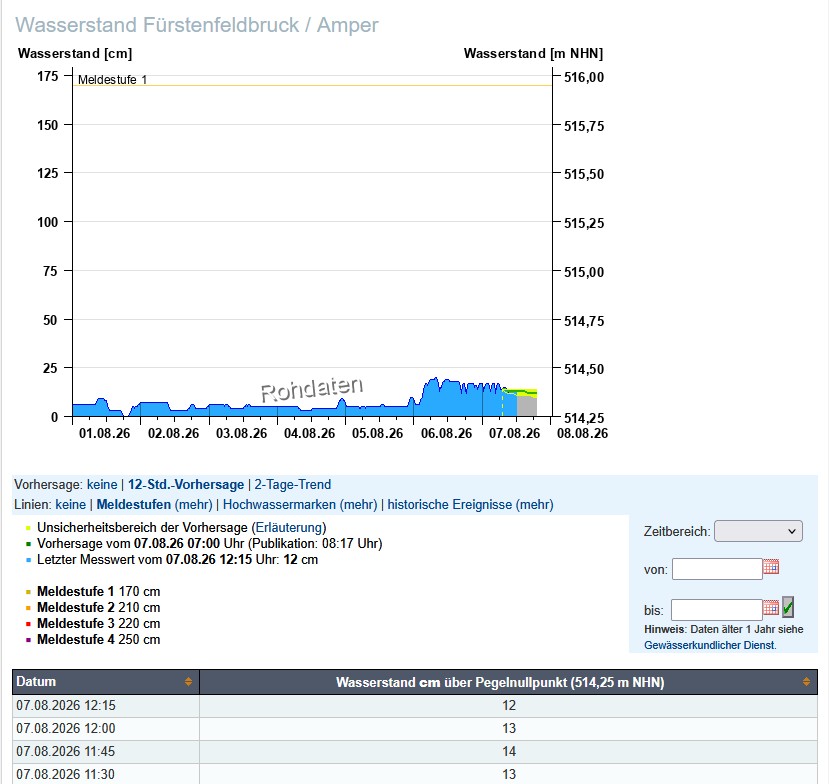Click value 12 in the water level table
This screenshot has height=784, width=829.
[509, 706]
